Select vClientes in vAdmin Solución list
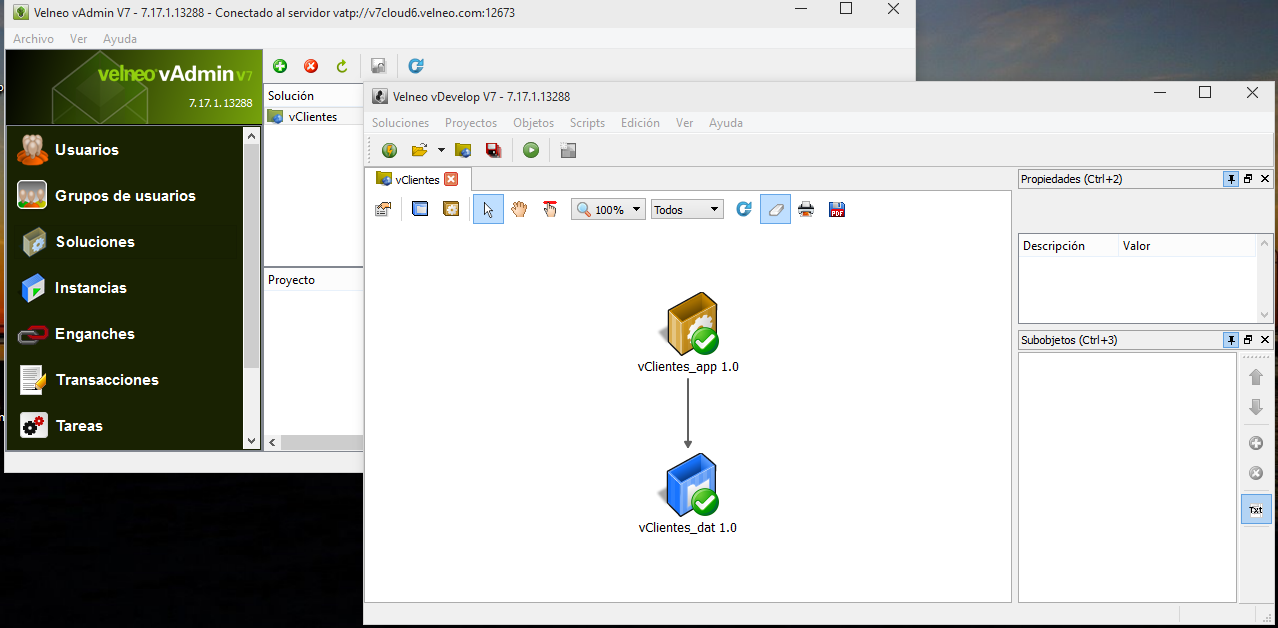The height and width of the screenshot is (628, 1278). tap(313, 116)
